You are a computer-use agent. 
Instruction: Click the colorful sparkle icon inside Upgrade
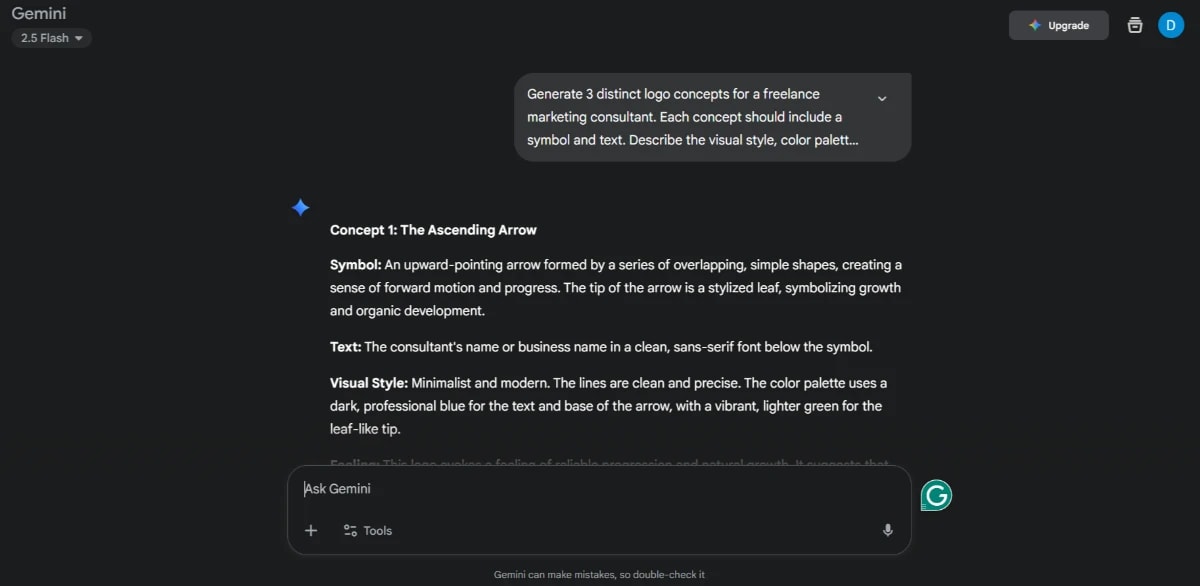point(1035,25)
